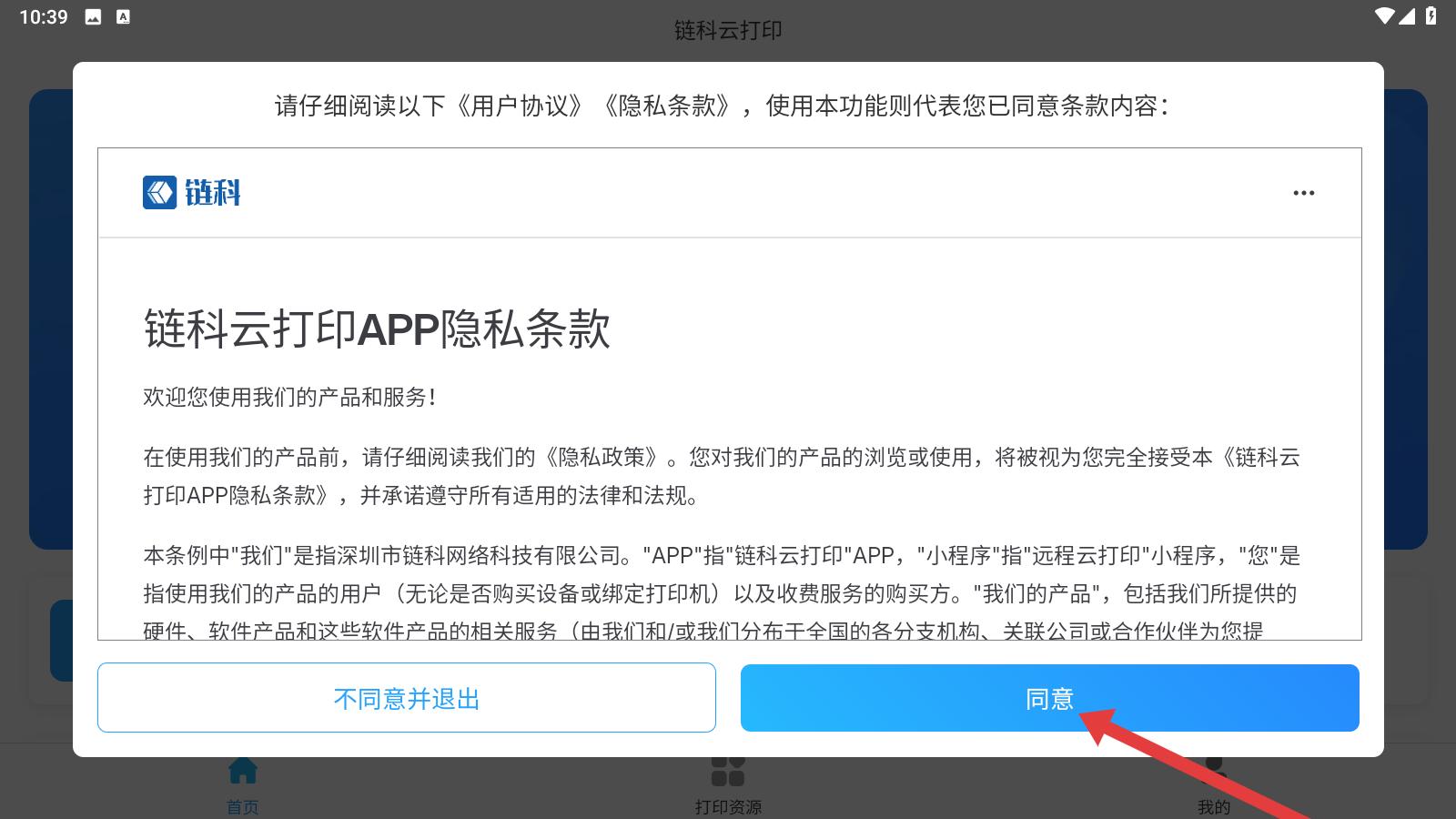Screen dimensions: 1456x819
Task: Open the three-dot more menu in the webview
Action: pyautogui.click(x=1304, y=193)
